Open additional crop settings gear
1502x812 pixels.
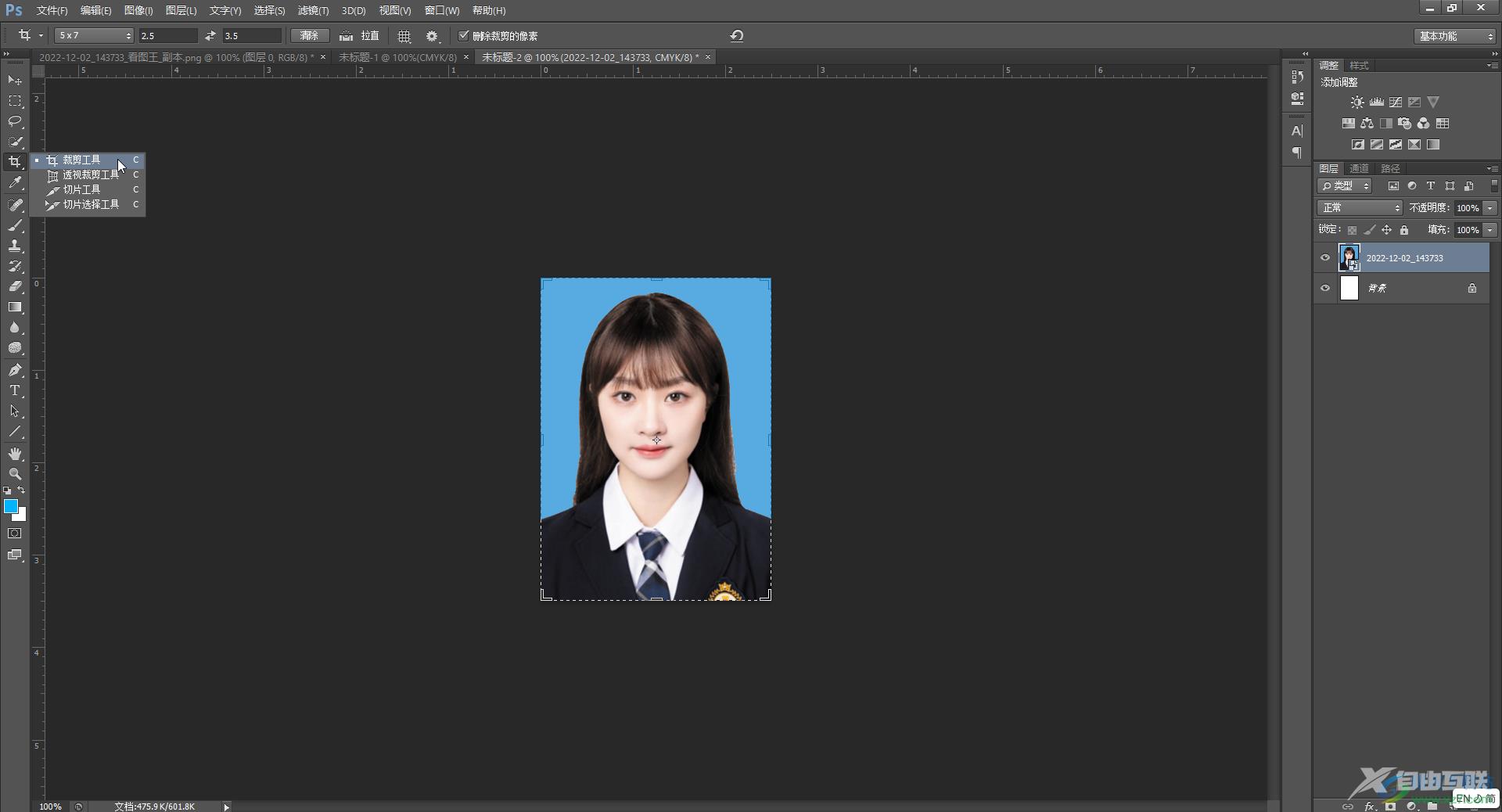click(432, 36)
